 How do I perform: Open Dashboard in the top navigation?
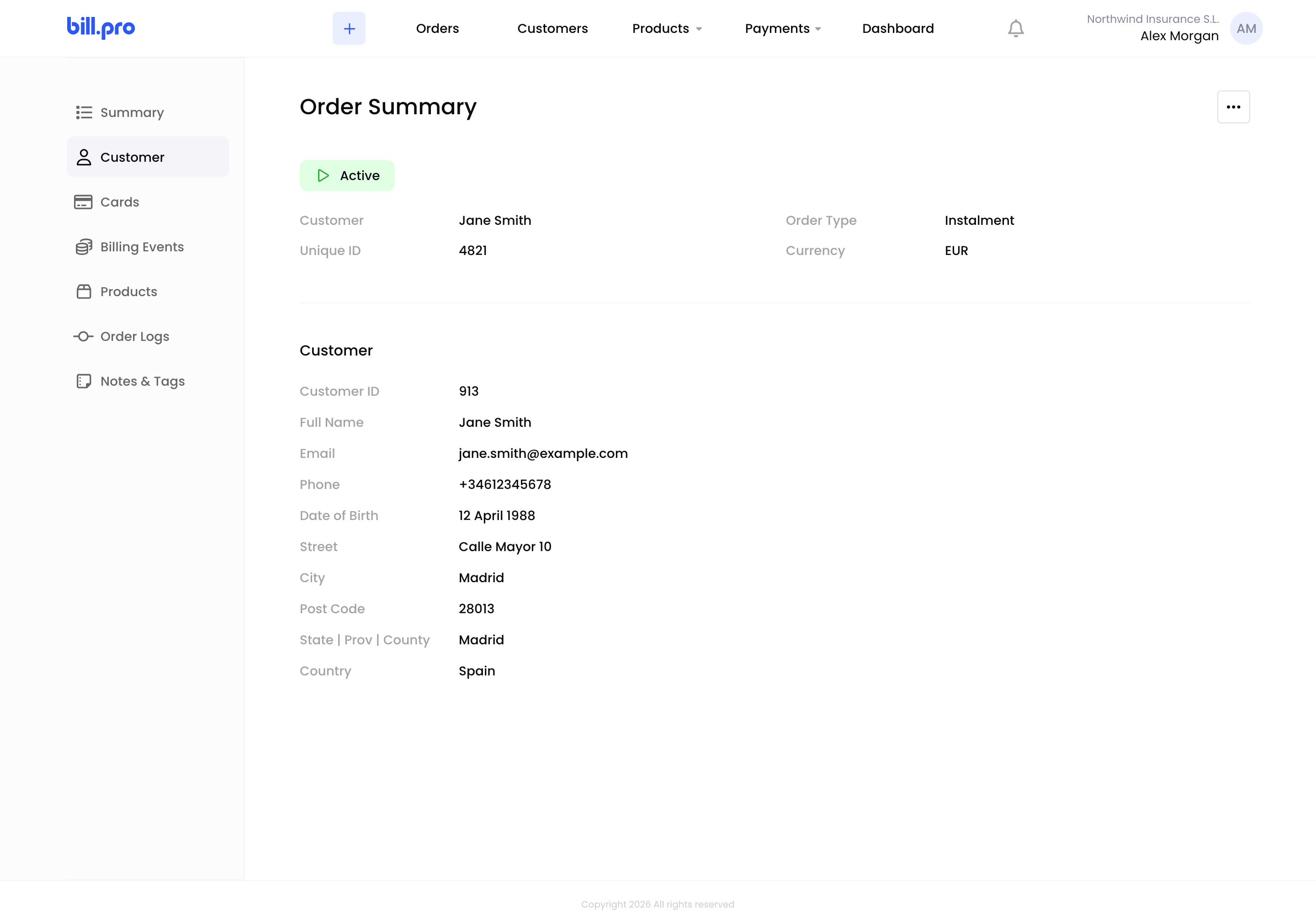[x=897, y=28]
